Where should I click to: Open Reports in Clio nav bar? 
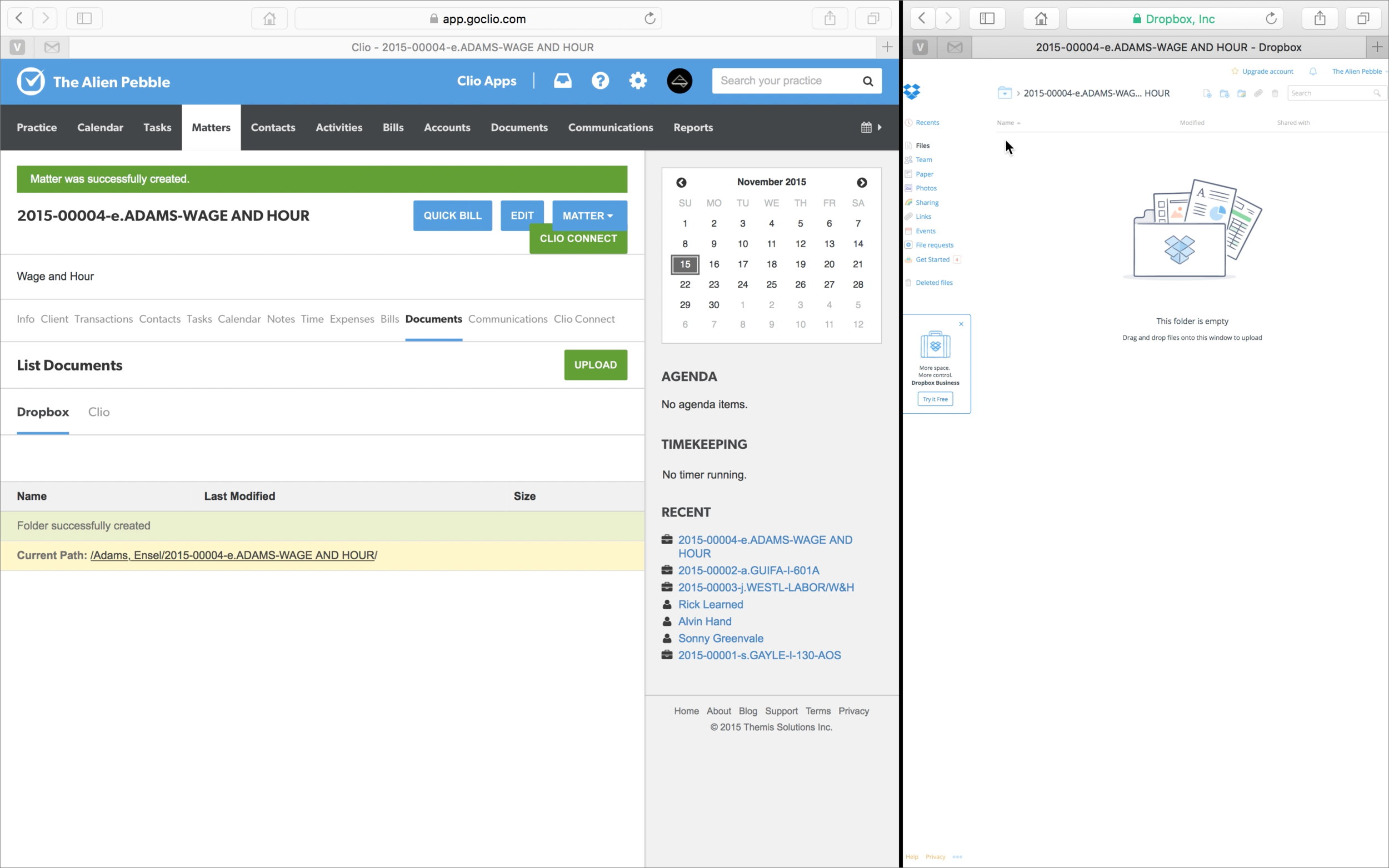[x=692, y=127]
